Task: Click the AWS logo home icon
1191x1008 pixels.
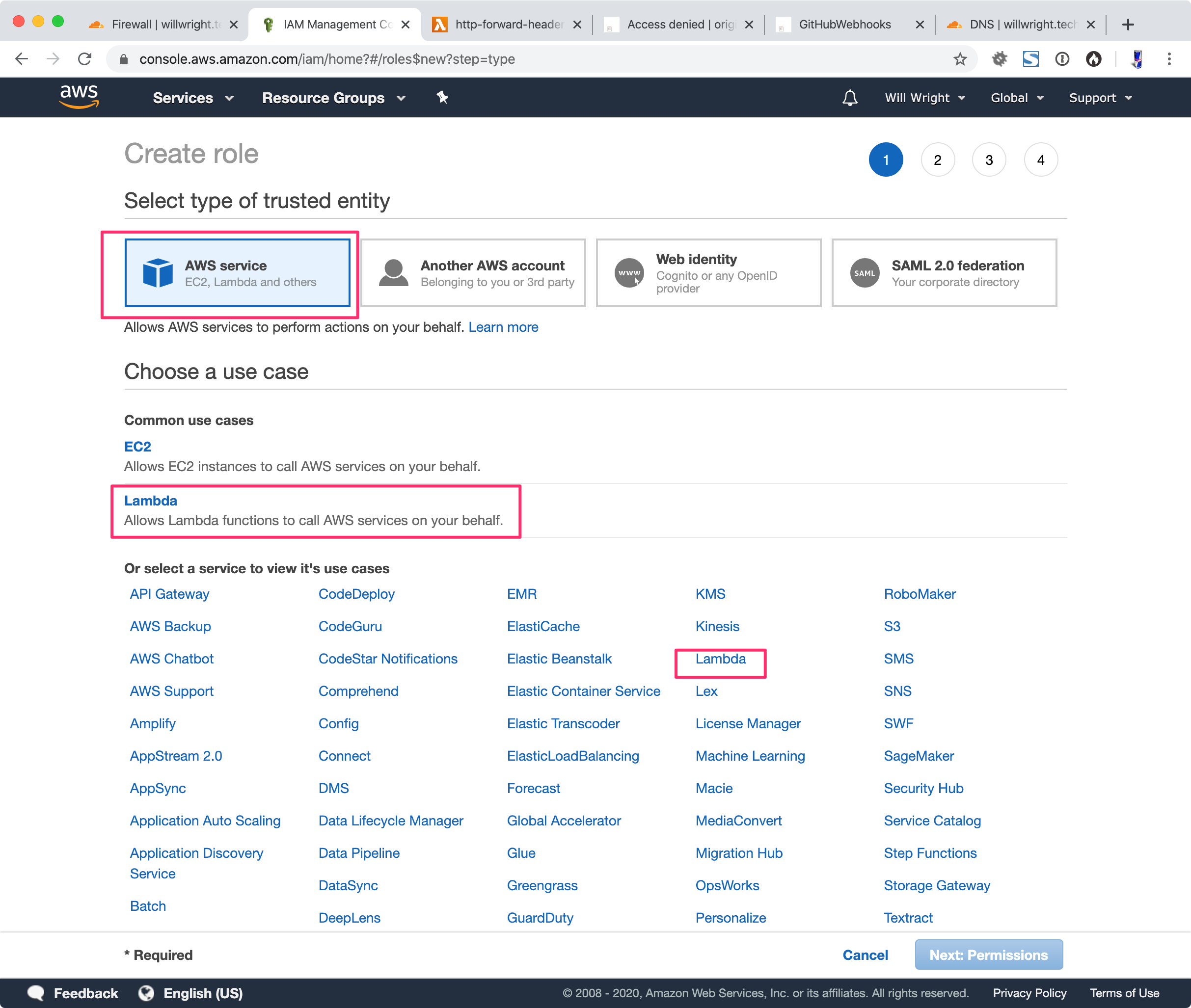Action: tap(79, 97)
